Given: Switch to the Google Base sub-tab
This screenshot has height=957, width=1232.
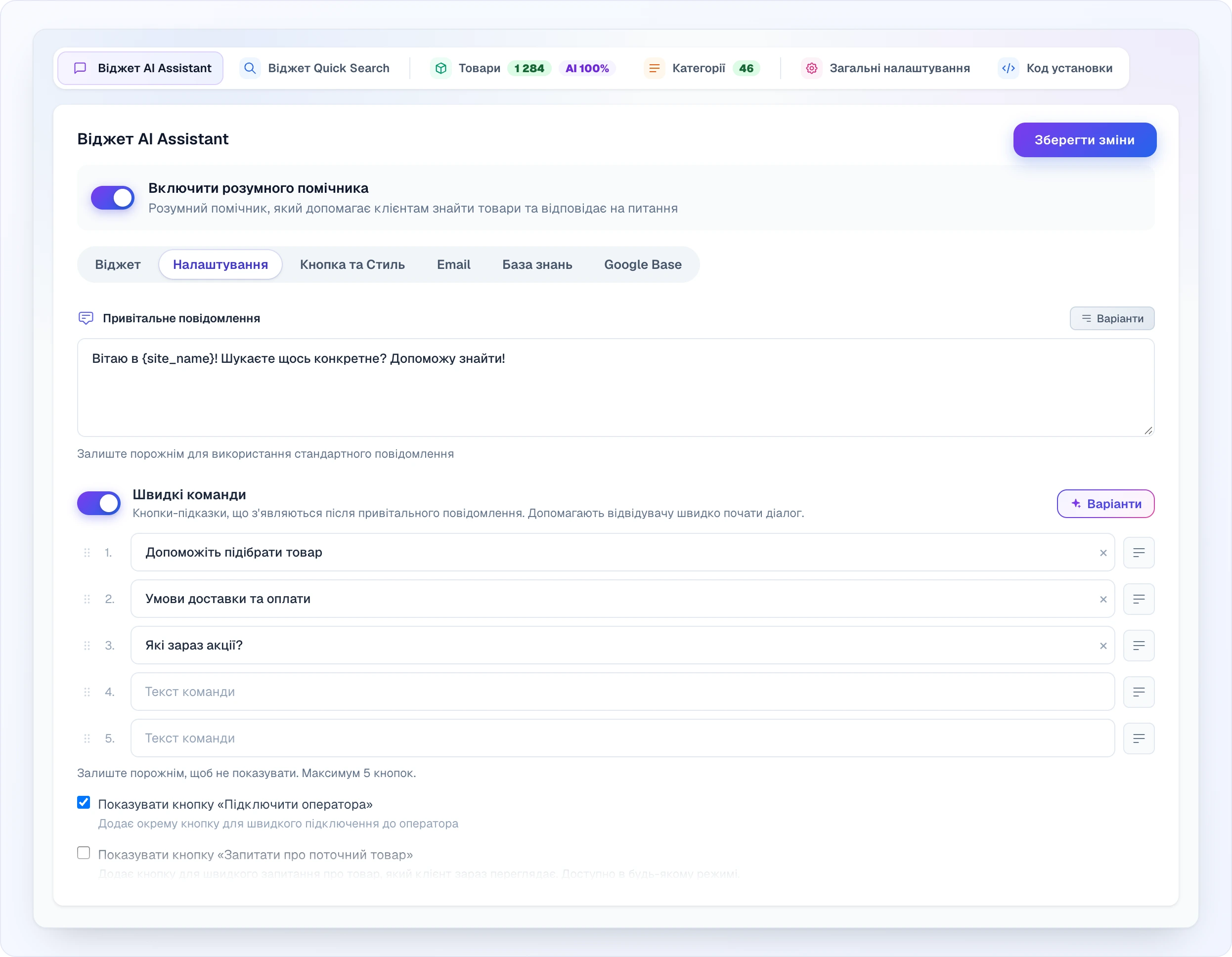Looking at the screenshot, I should [x=643, y=264].
